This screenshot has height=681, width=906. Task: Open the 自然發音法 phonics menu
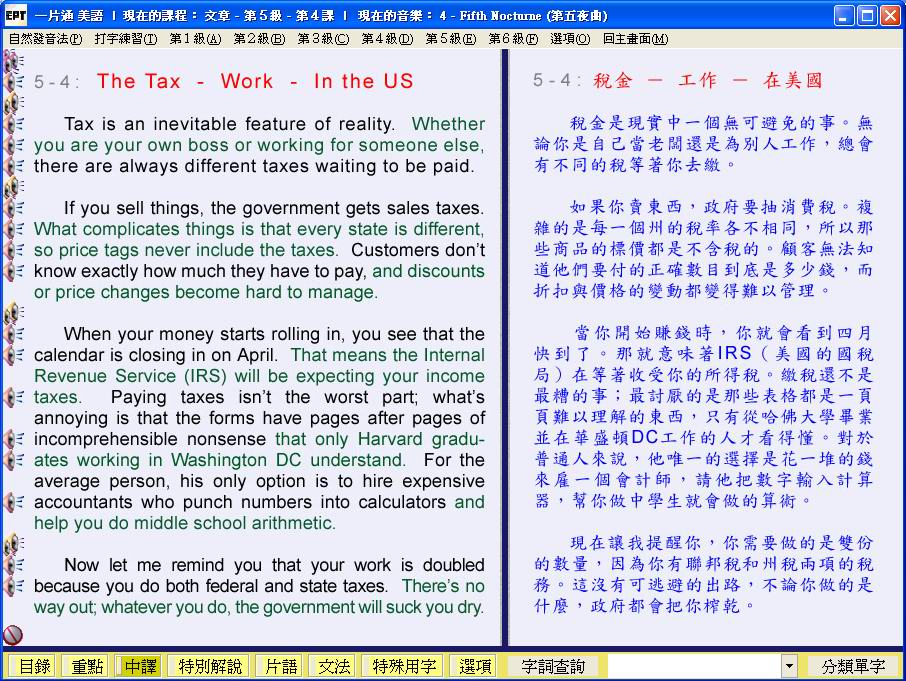pos(45,39)
